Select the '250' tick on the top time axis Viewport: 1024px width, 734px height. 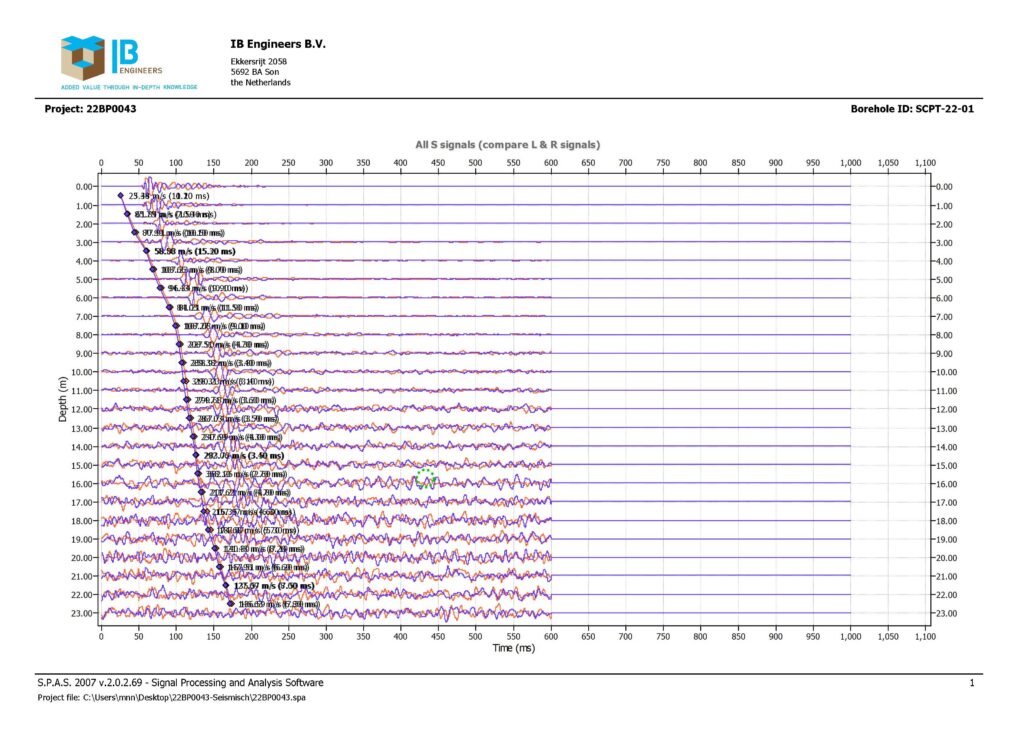288,163
